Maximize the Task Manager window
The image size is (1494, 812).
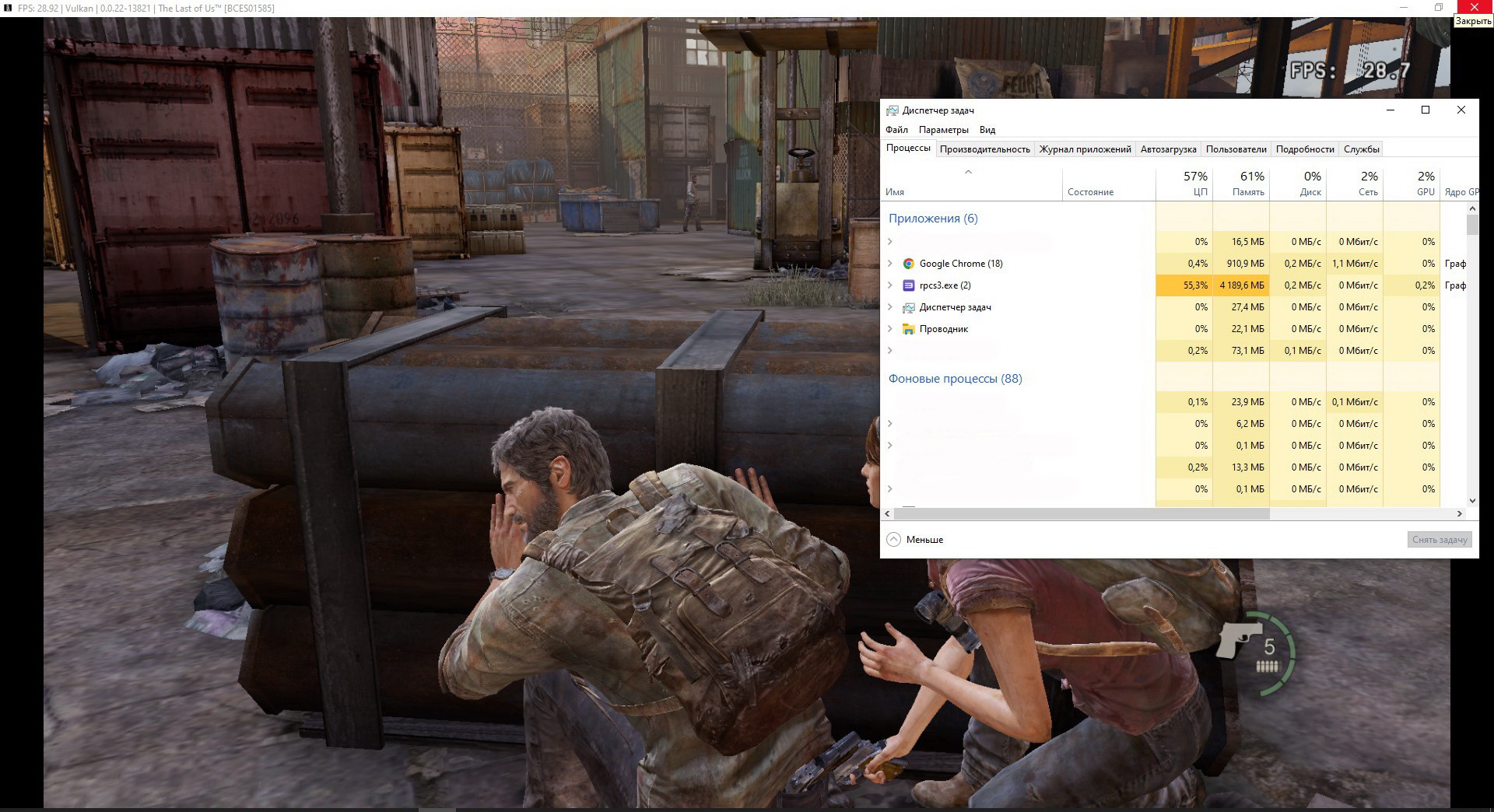[1426, 110]
